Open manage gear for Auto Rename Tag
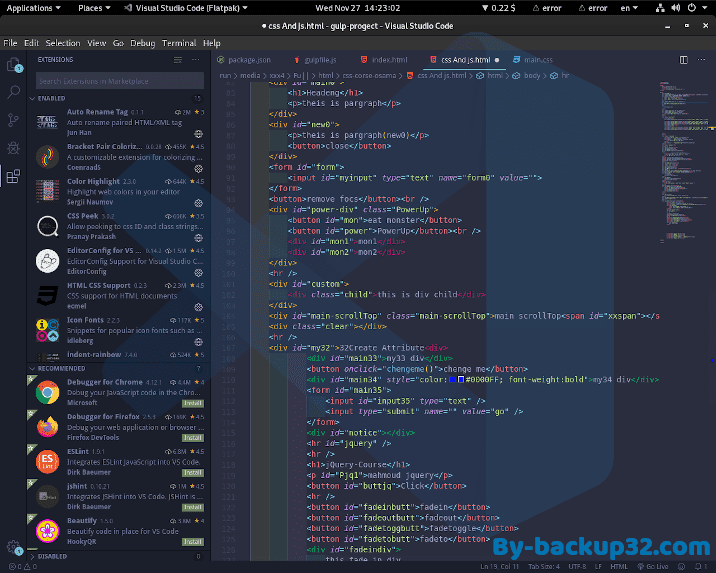Image resolution: width=716 pixels, height=573 pixels. pyautogui.click(x=199, y=134)
